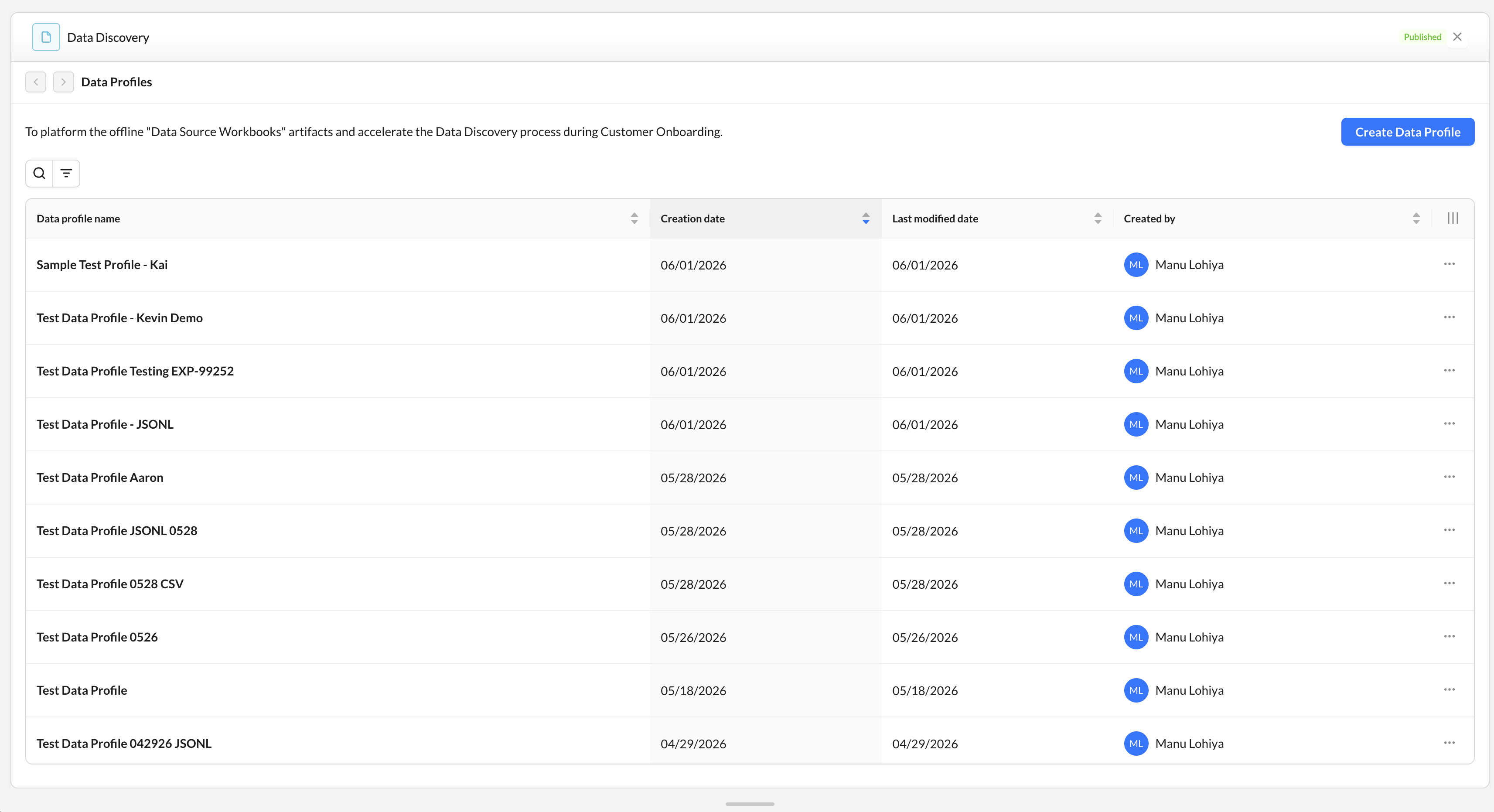The image size is (1494, 812).
Task: Open Test Data Profile Testing EXP-99252
Action: click(x=135, y=371)
